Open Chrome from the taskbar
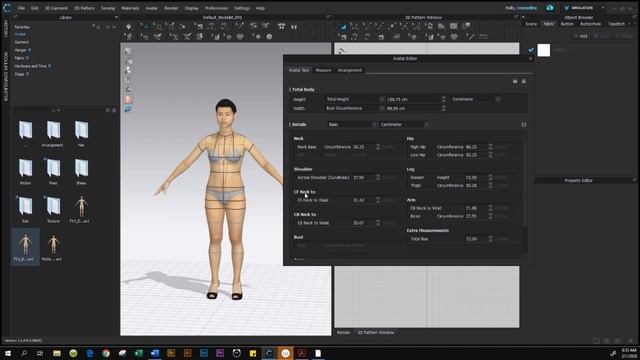 [106, 353]
